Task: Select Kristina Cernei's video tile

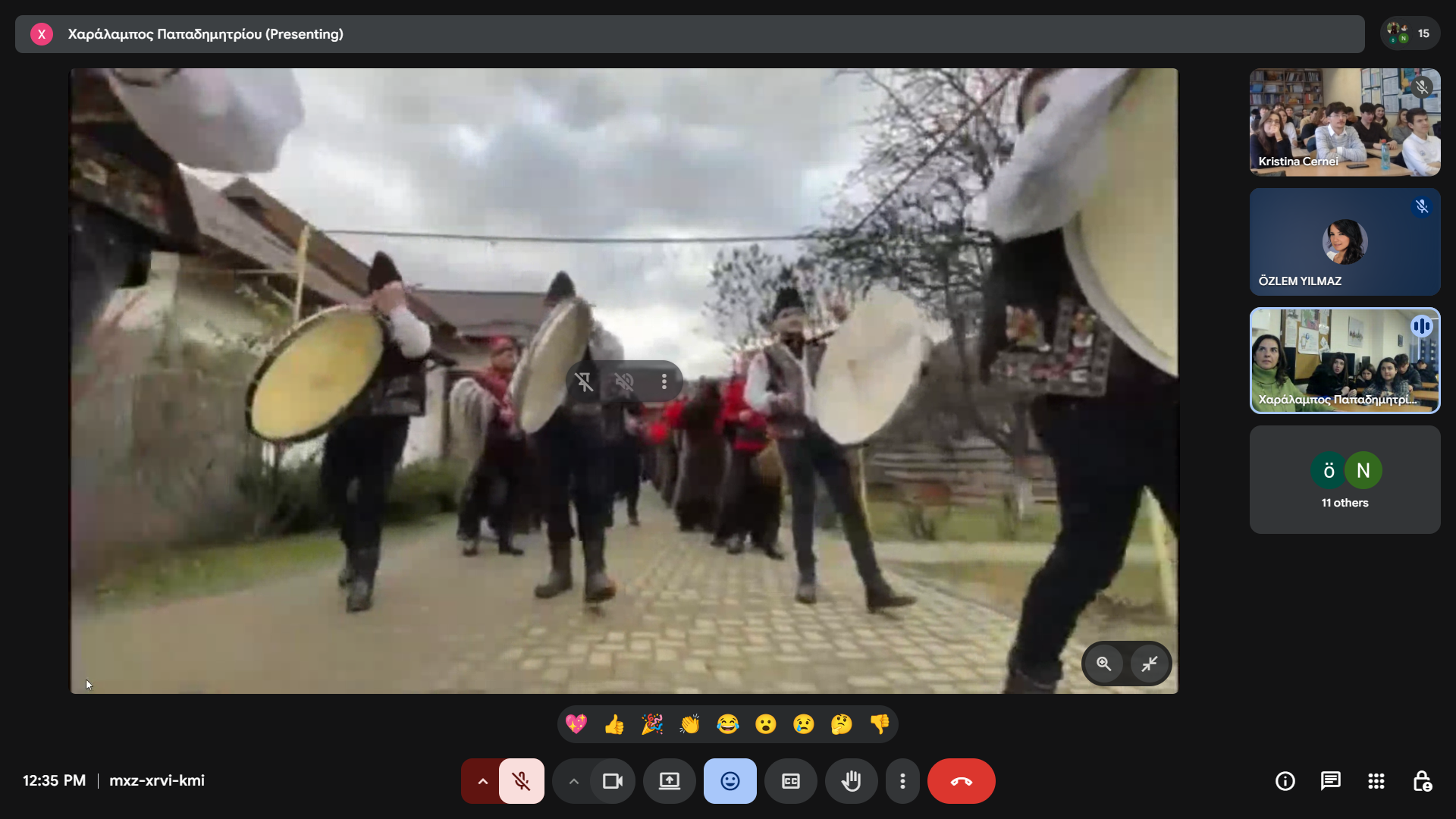Action: pyautogui.click(x=1345, y=122)
